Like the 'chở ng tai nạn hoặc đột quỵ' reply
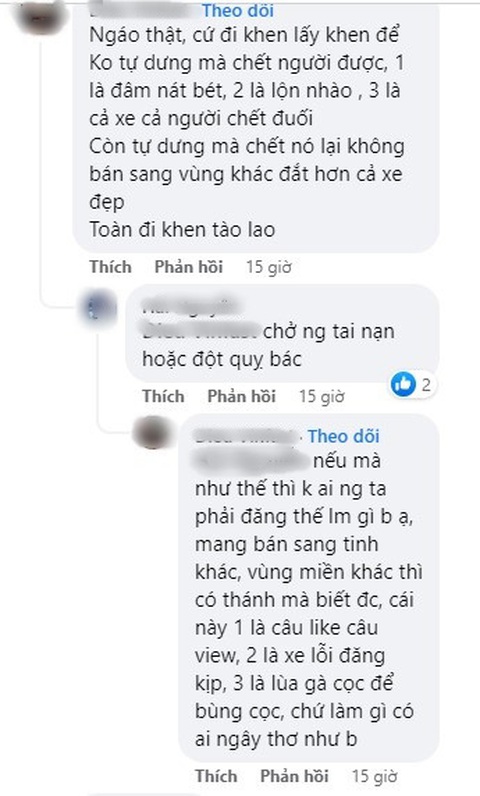The image size is (480, 796). click(x=163, y=396)
